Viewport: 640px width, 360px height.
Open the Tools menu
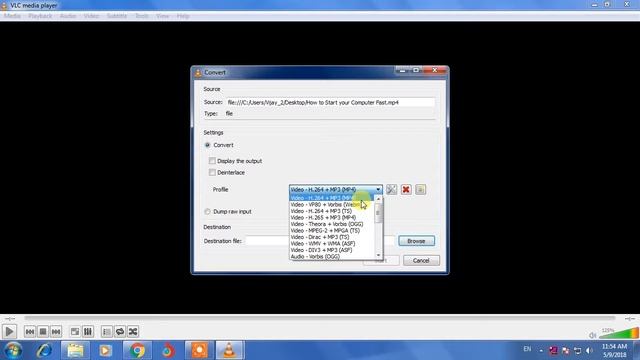[142, 16]
